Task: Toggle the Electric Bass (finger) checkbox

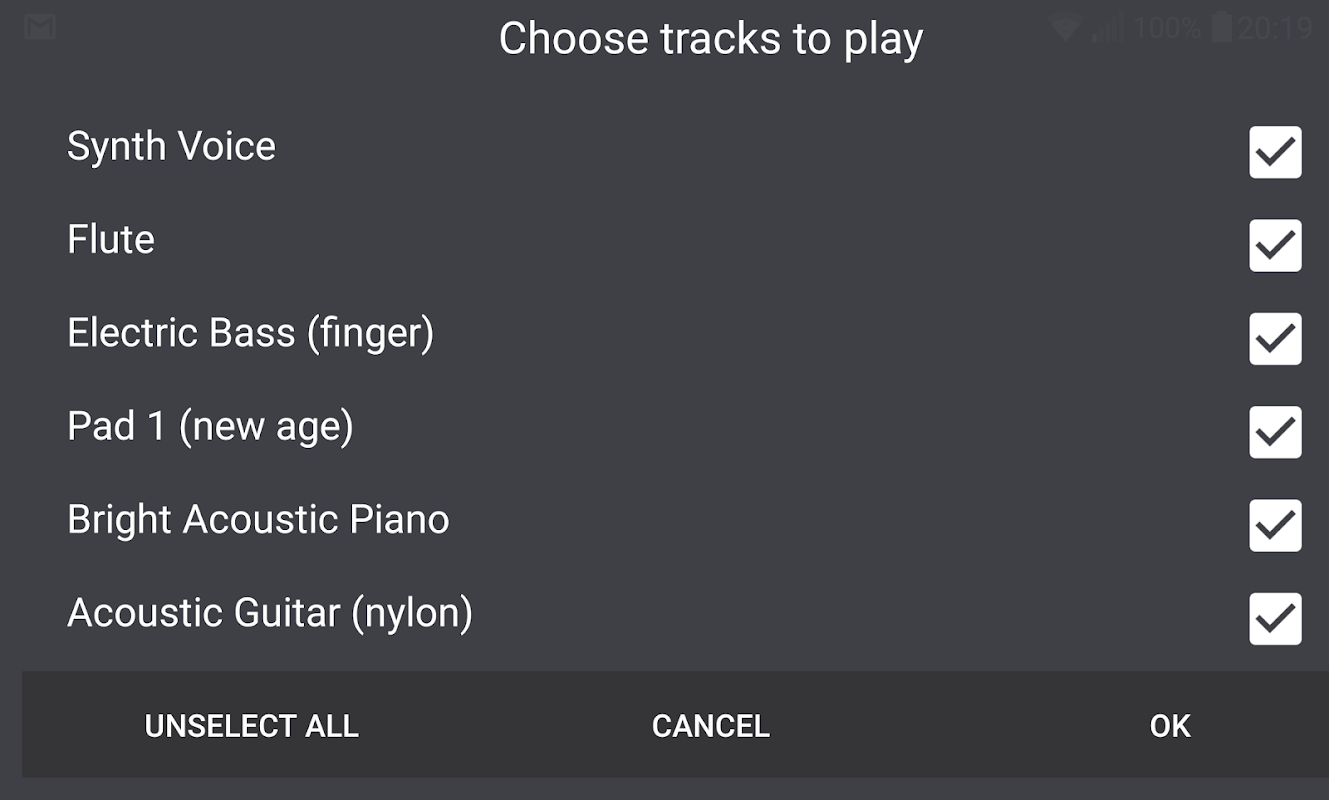Action: point(1275,339)
